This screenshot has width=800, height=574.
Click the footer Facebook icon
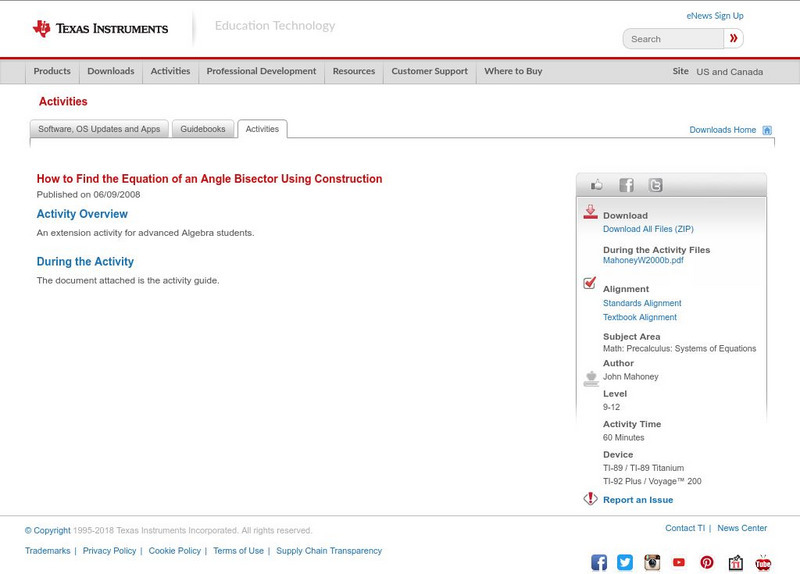tap(599, 562)
